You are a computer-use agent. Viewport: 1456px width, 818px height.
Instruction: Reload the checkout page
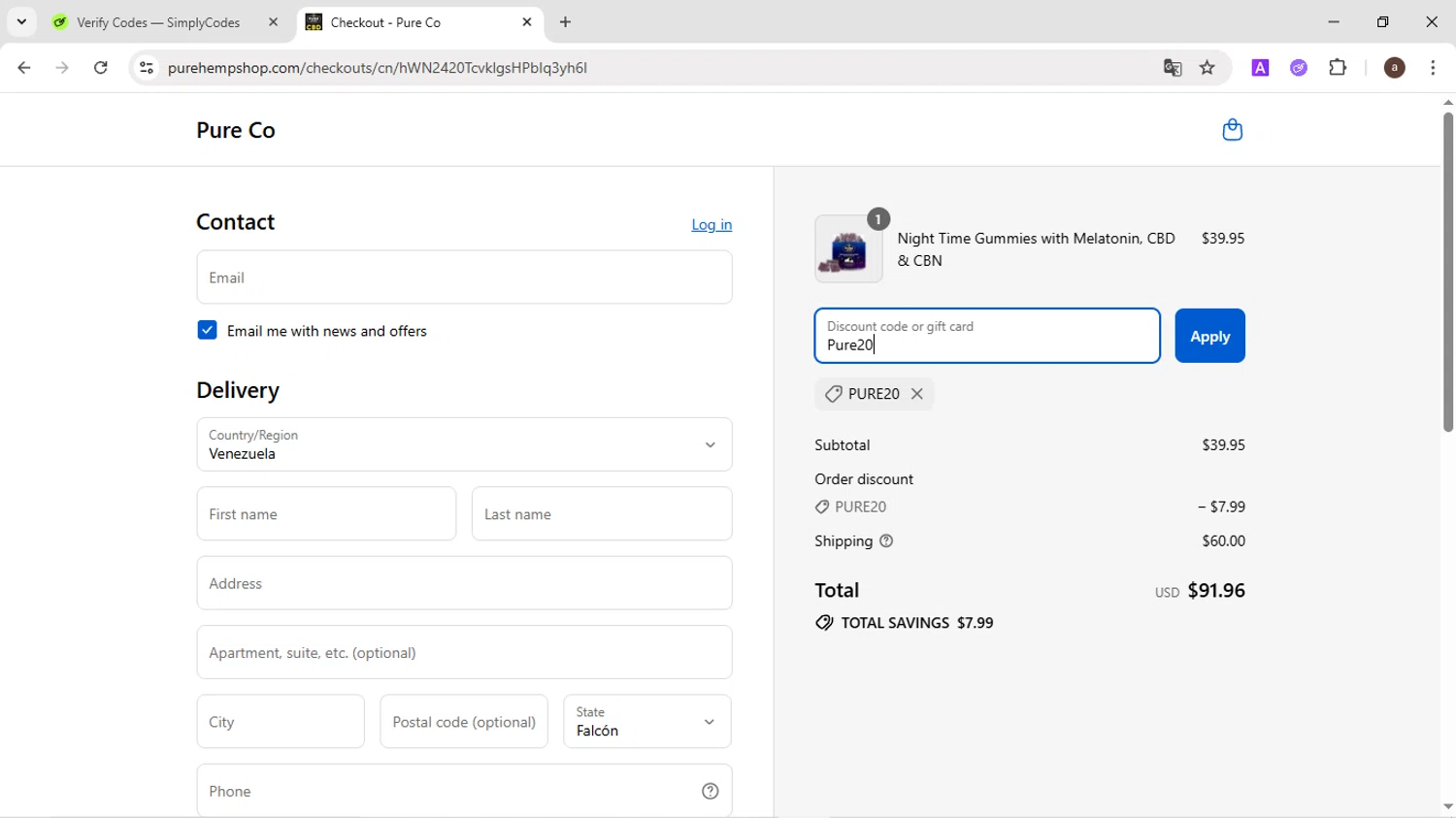tap(101, 68)
